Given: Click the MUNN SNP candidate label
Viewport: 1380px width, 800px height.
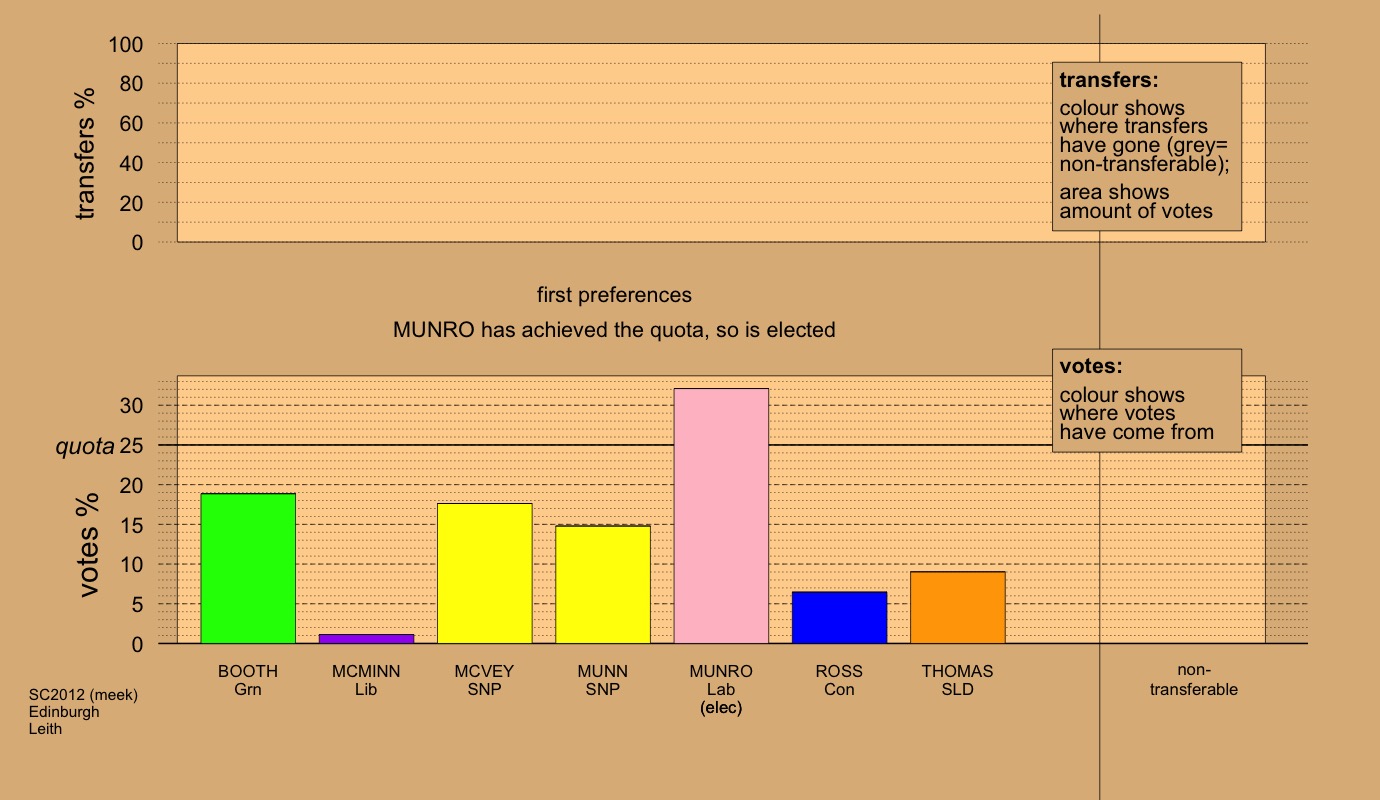Looking at the screenshot, I should pyautogui.click(x=603, y=680).
